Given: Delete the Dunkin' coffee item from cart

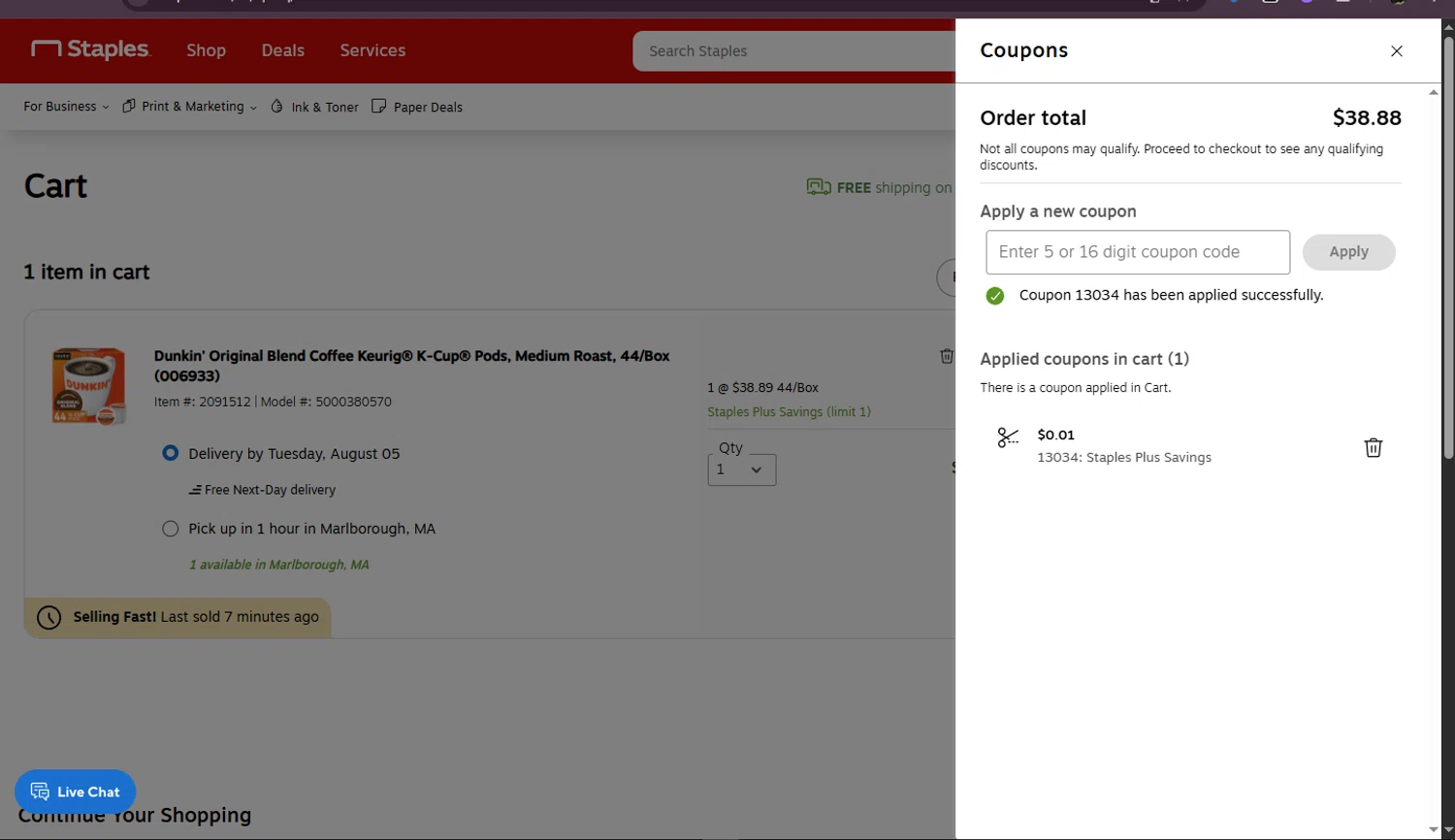Looking at the screenshot, I should coord(947,356).
